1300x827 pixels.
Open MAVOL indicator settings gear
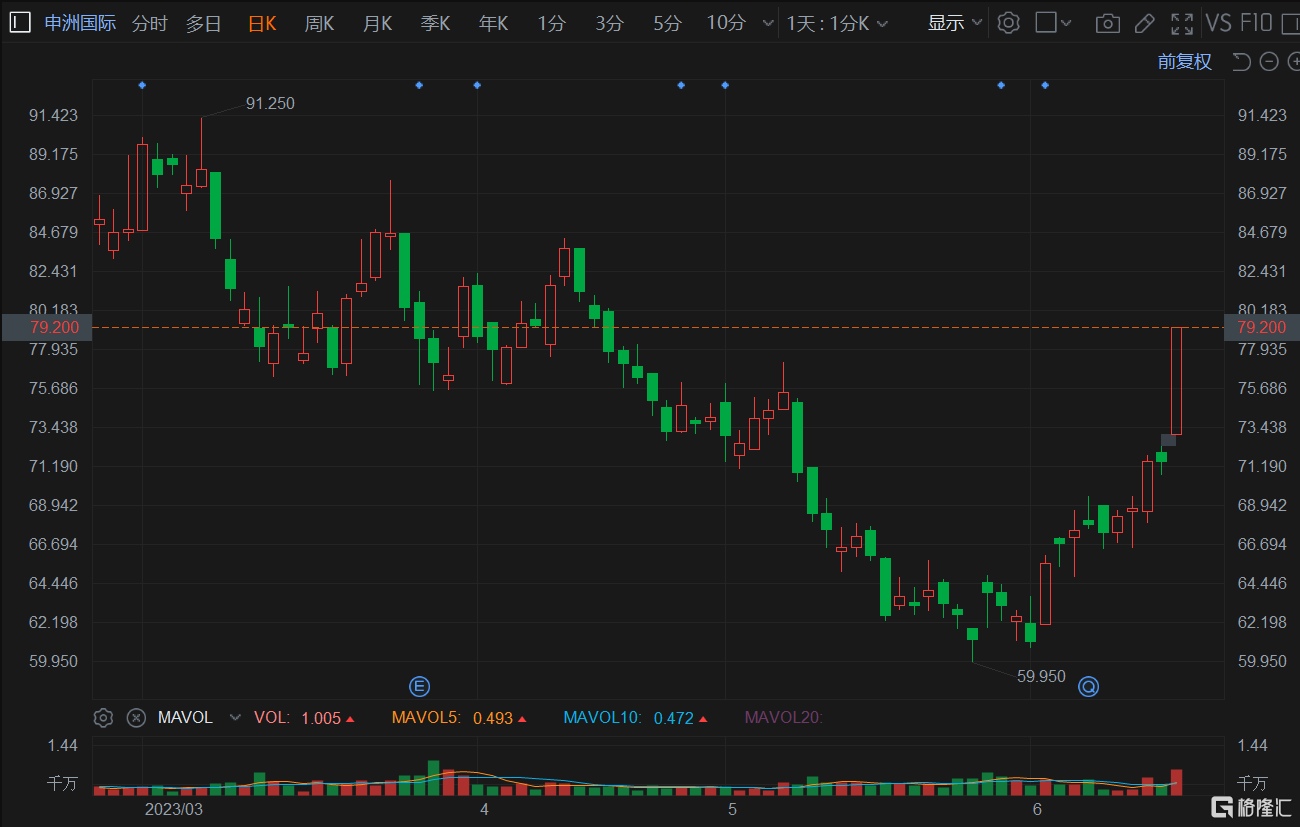pos(103,717)
